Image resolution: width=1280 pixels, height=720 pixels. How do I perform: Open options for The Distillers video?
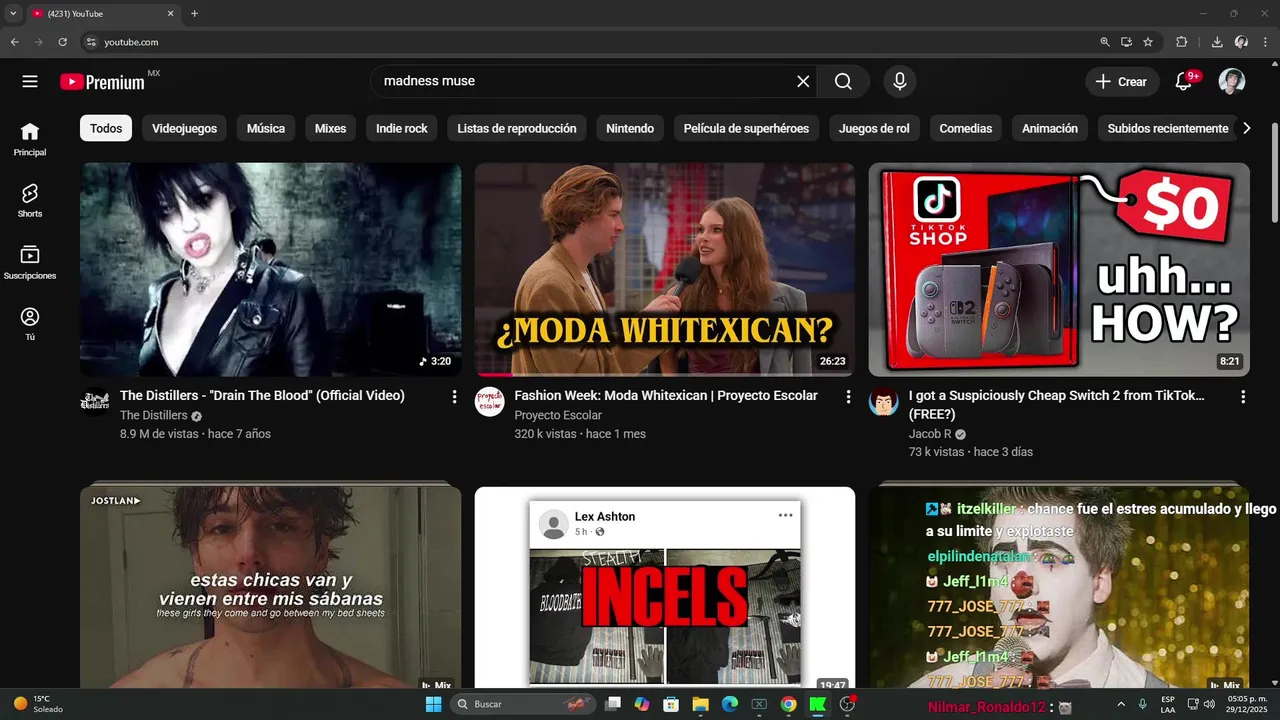click(x=455, y=397)
